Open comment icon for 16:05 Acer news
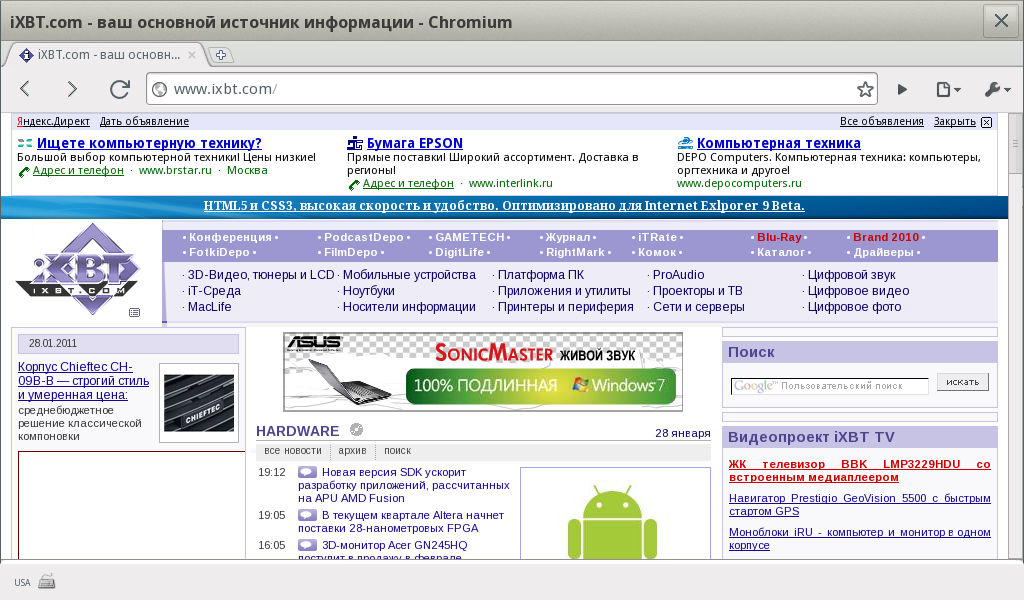Screen dimensions: 1024x600 point(307,545)
